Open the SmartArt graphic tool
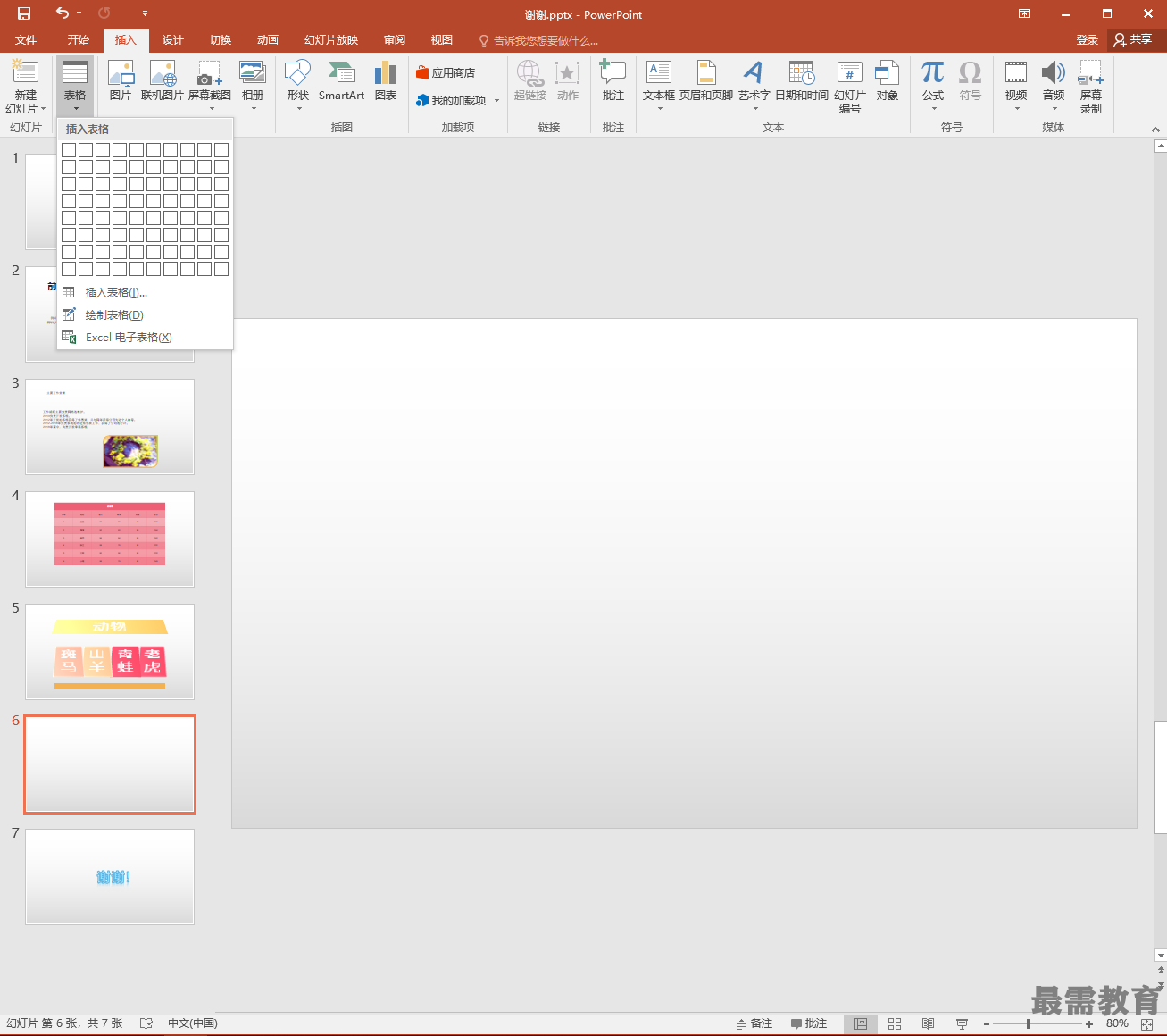This screenshot has width=1167, height=1036. pos(341,80)
